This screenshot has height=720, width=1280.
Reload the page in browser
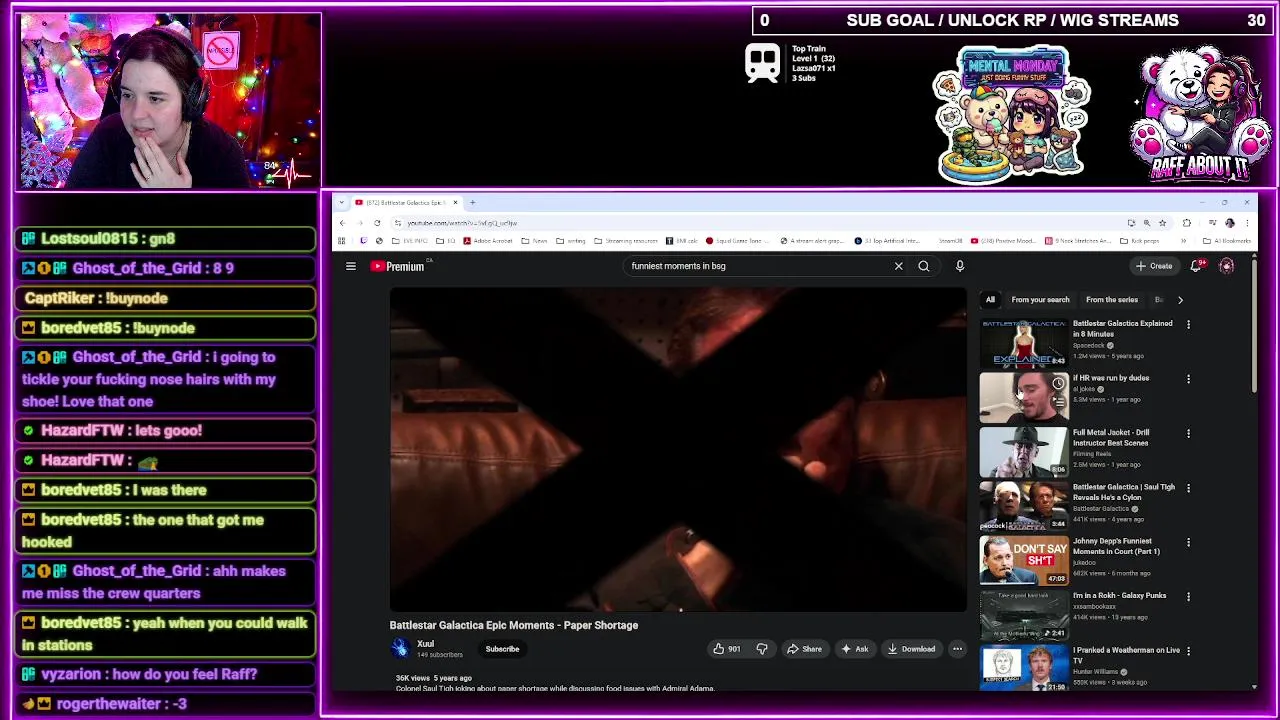click(x=377, y=223)
